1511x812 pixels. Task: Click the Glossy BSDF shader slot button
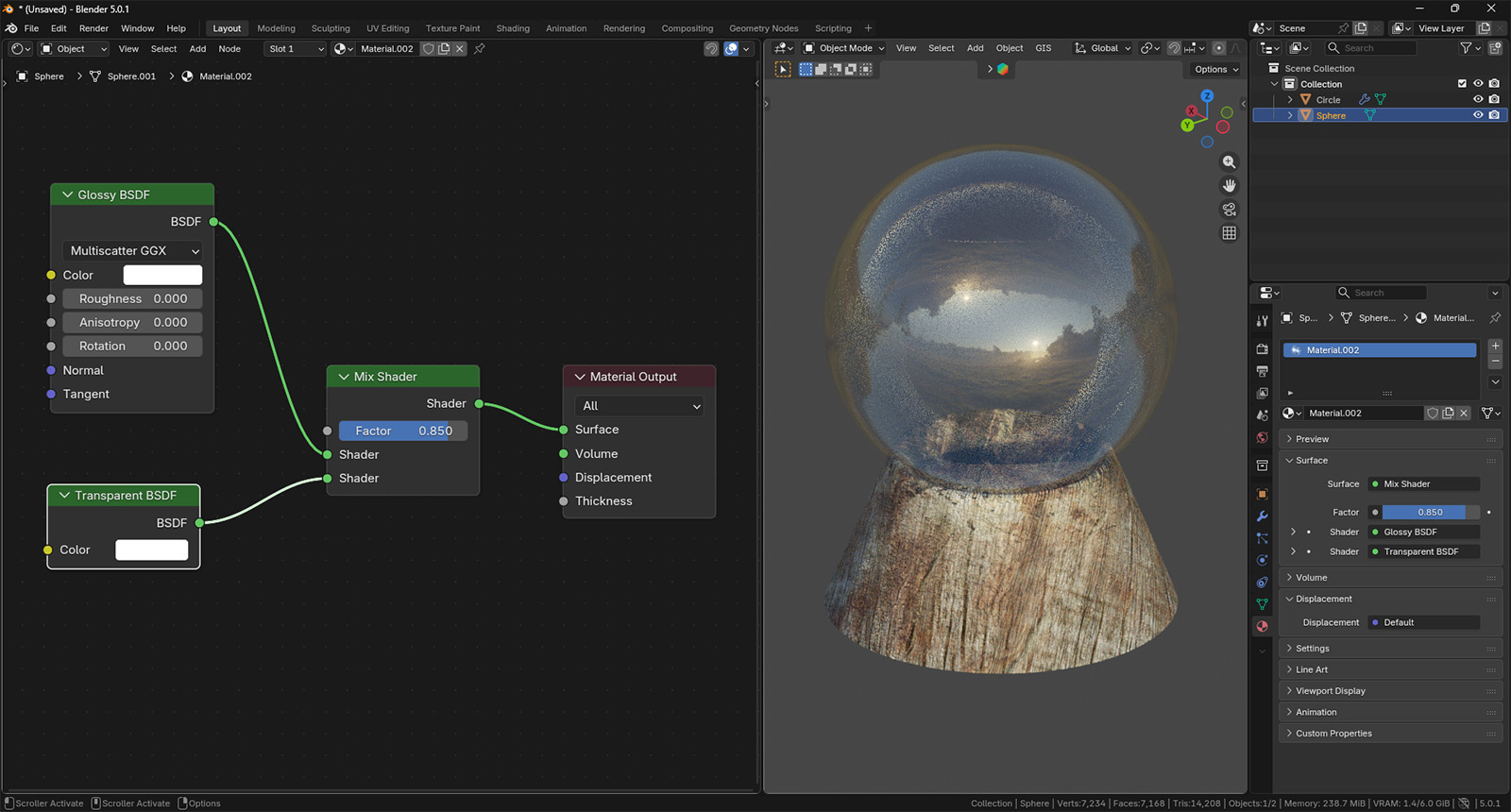1424,533
